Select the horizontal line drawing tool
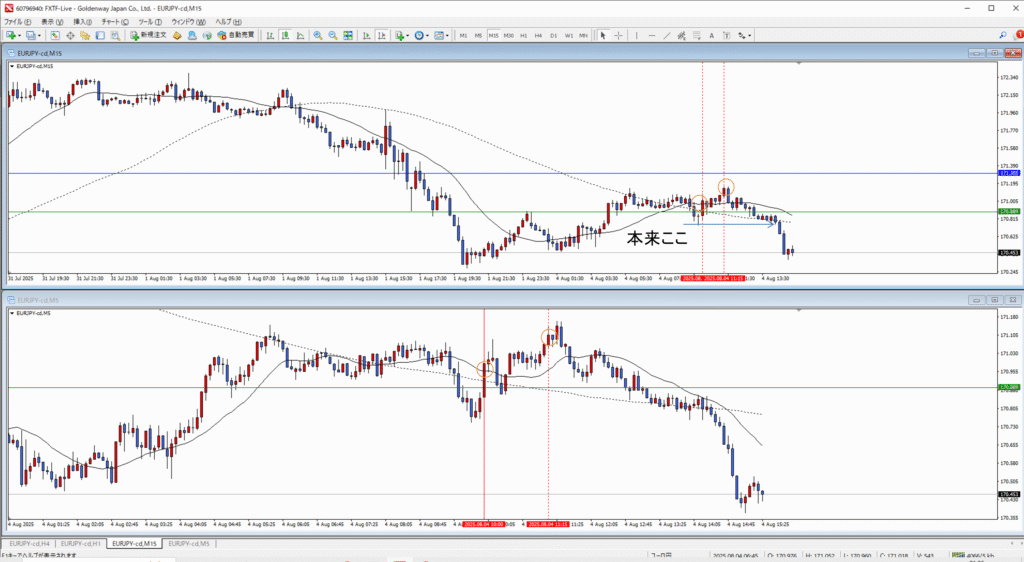The height and width of the screenshot is (562, 1024). (652, 35)
